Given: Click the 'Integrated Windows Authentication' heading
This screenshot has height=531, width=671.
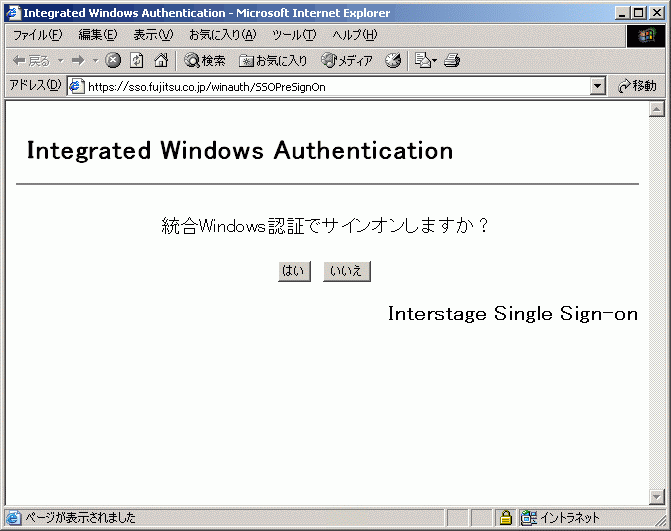Looking at the screenshot, I should [240, 151].
